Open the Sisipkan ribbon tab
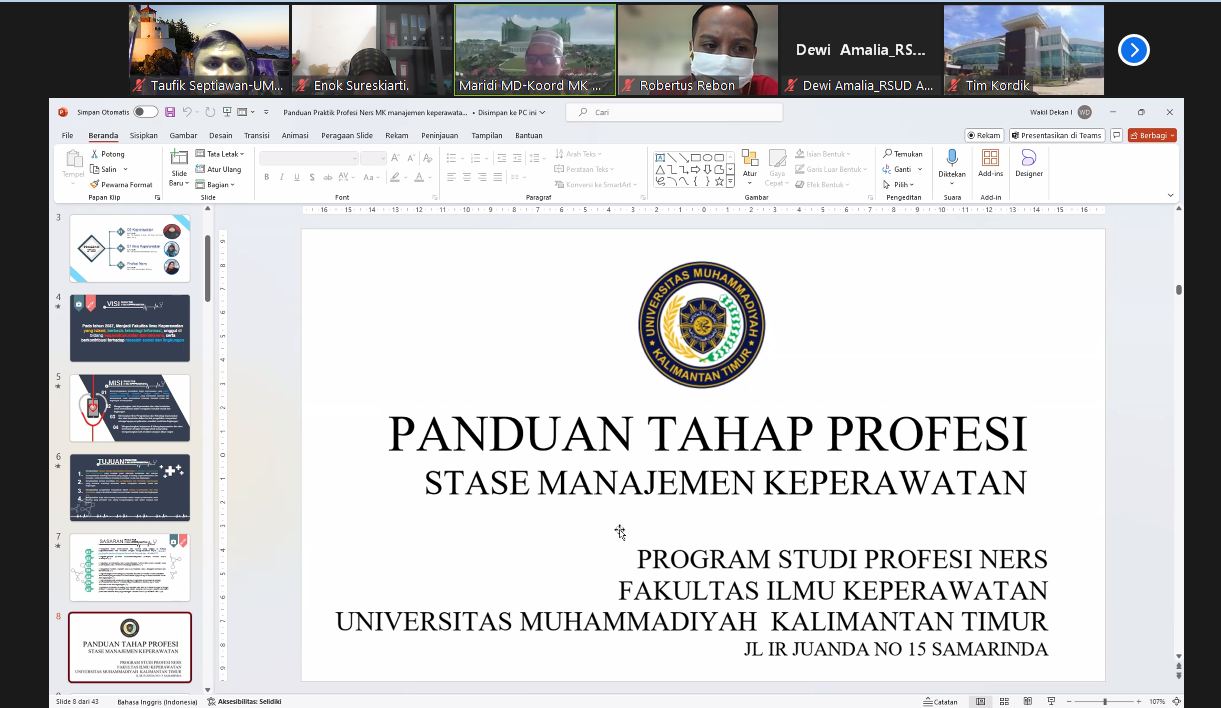1221x708 pixels. [143, 136]
